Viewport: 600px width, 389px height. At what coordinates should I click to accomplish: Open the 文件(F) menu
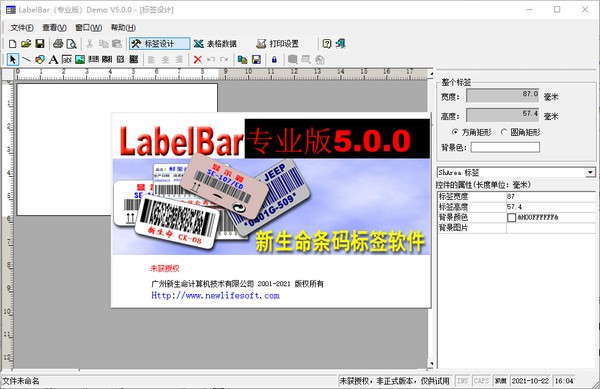coord(22,28)
